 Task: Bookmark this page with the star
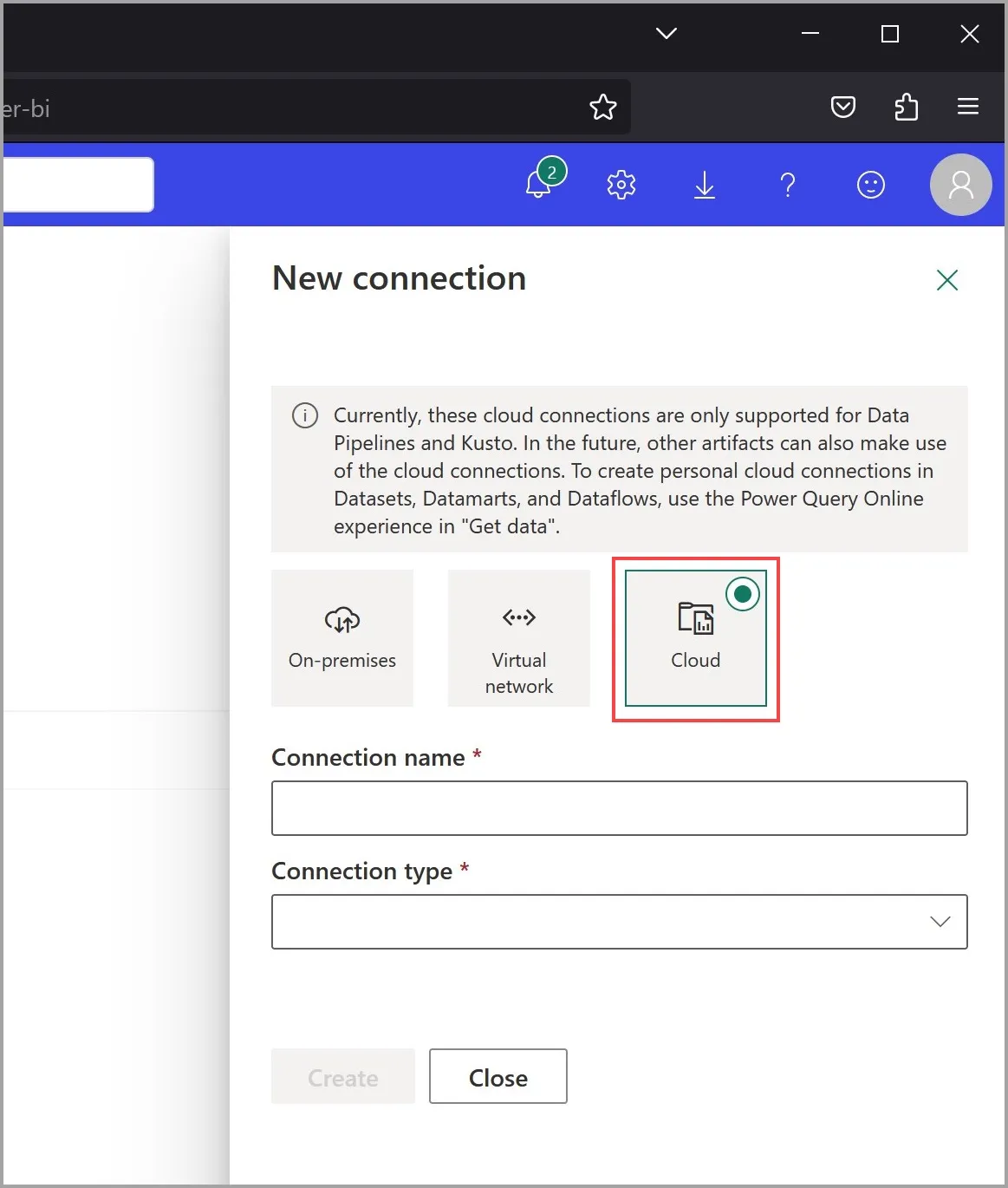602,108
